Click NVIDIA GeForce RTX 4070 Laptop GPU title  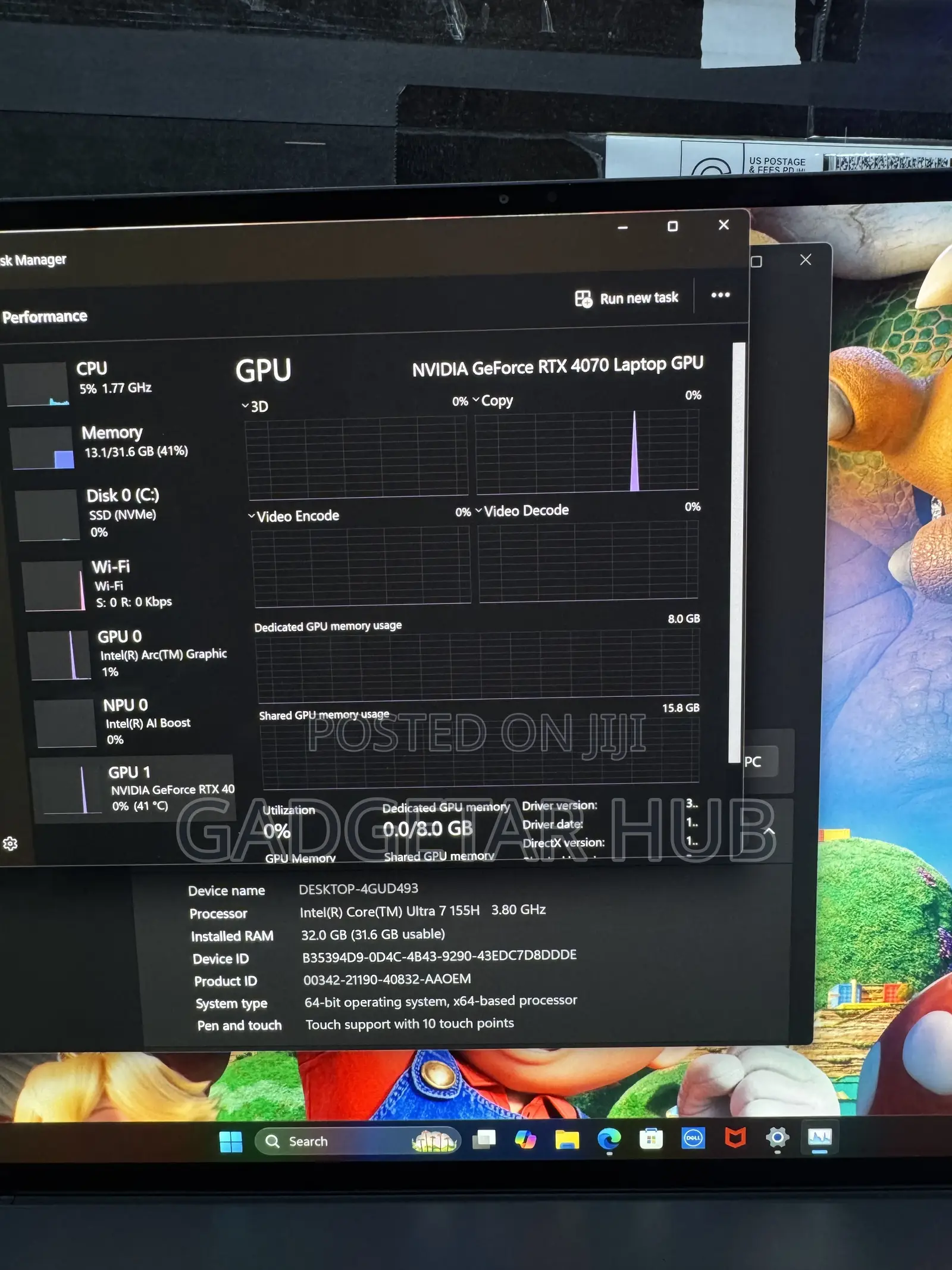558,367
